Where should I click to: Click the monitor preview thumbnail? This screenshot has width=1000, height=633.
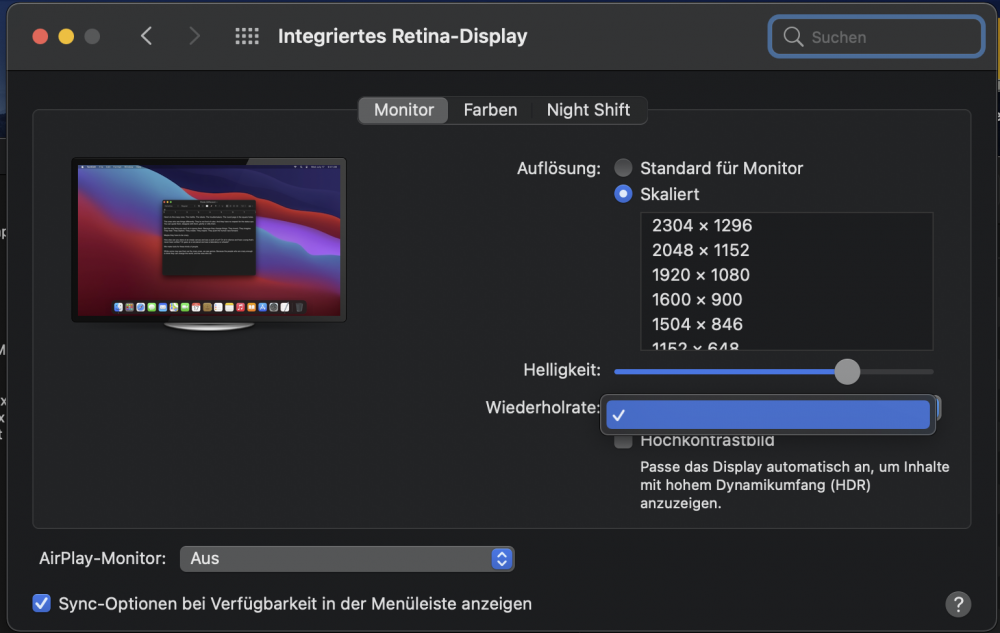click(209, 244)
